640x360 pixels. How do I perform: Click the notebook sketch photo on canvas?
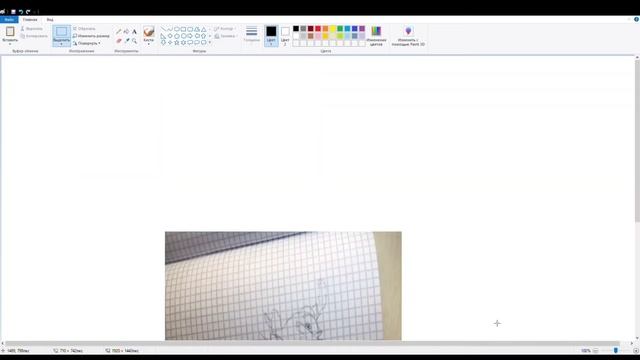(283, 286)
